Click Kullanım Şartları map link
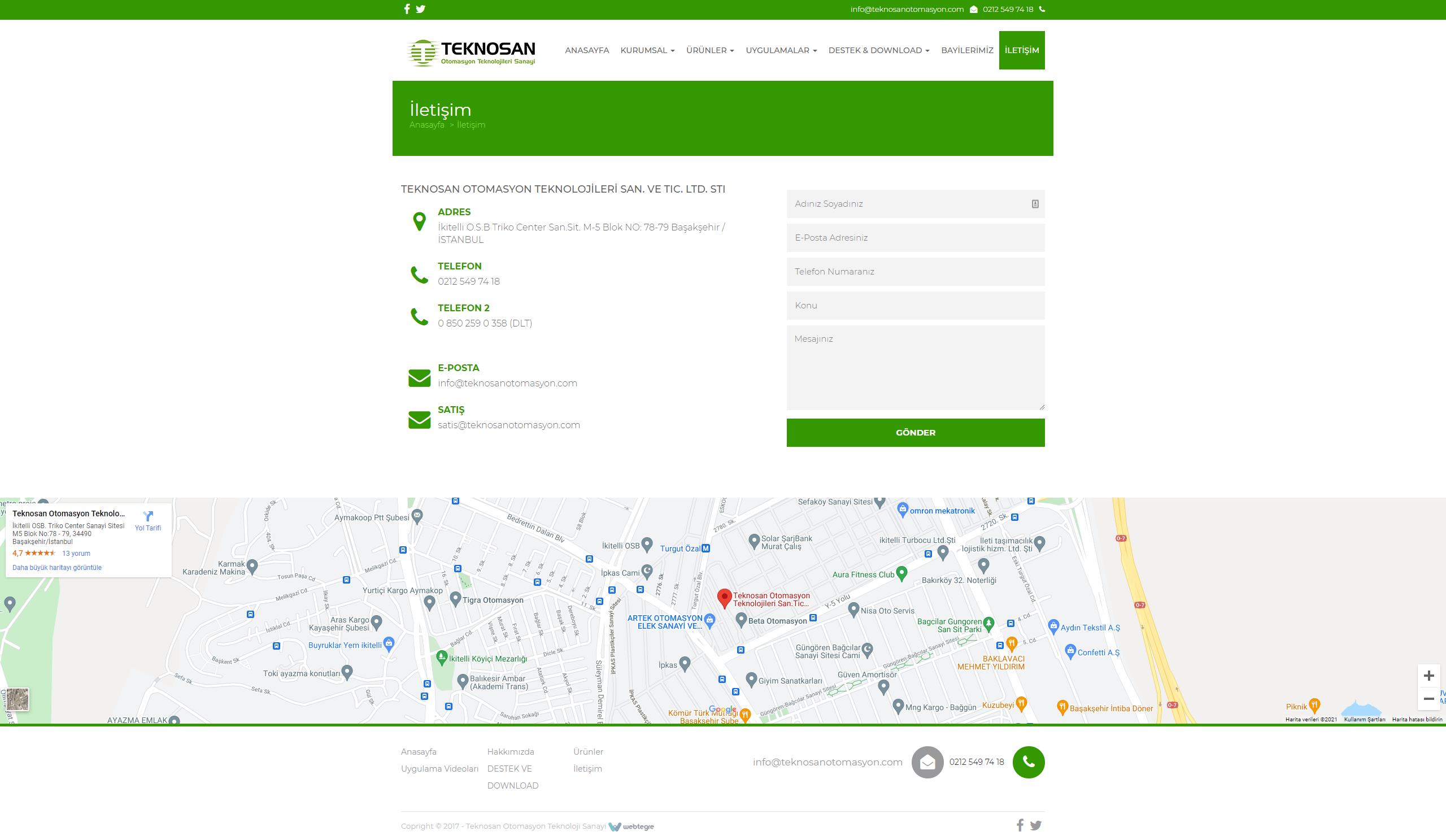Screen dimensions: 1446x840 [1364, 719]
